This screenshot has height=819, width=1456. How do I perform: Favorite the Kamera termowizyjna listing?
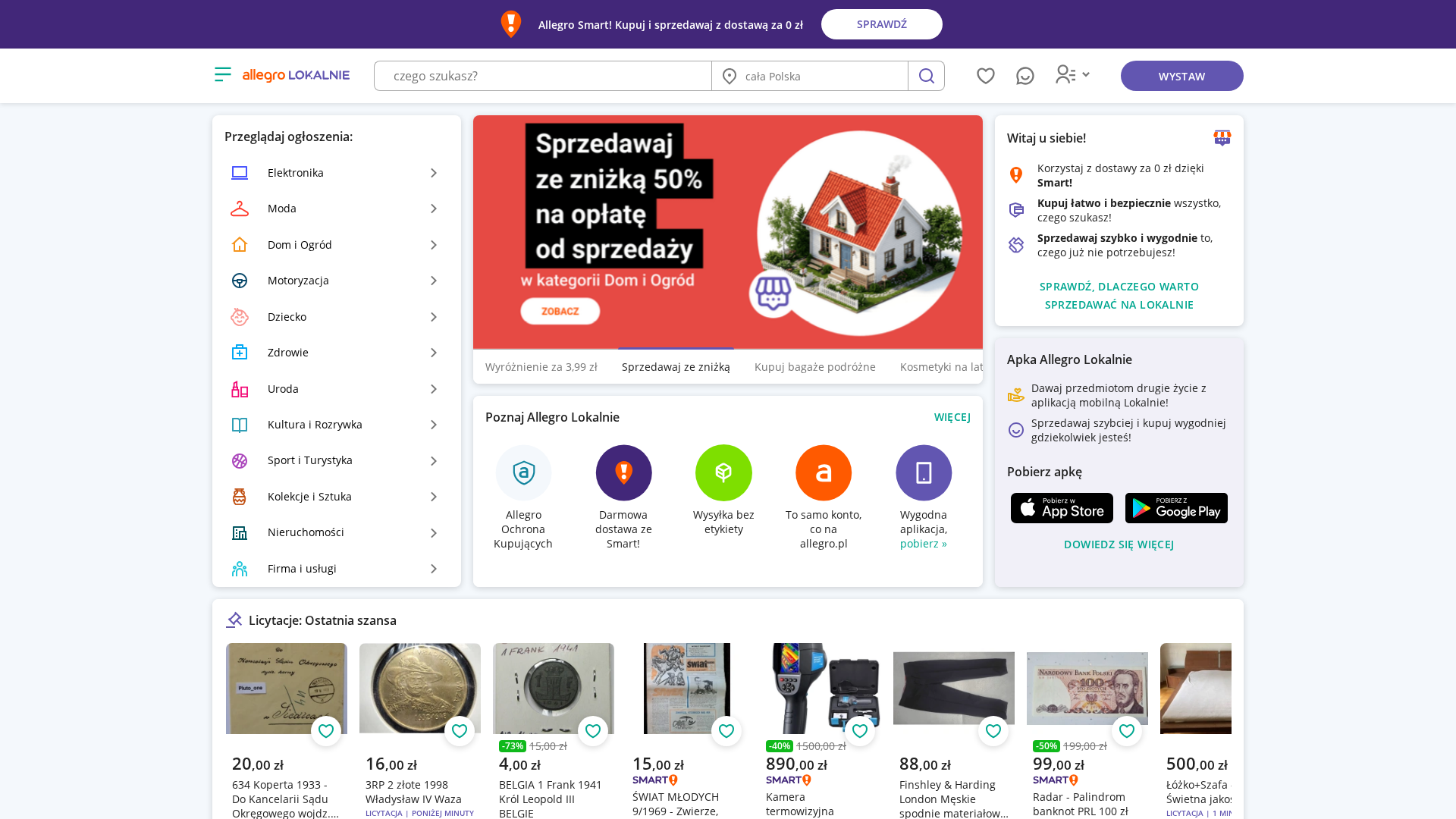click(860, 731)
